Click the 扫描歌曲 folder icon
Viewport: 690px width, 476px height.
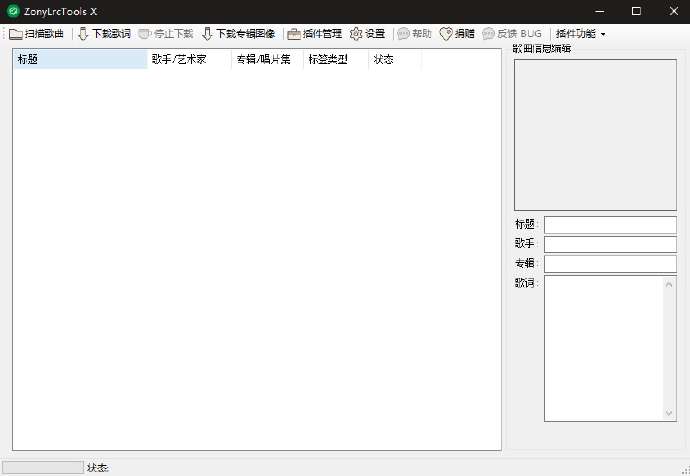pos(16,34)
